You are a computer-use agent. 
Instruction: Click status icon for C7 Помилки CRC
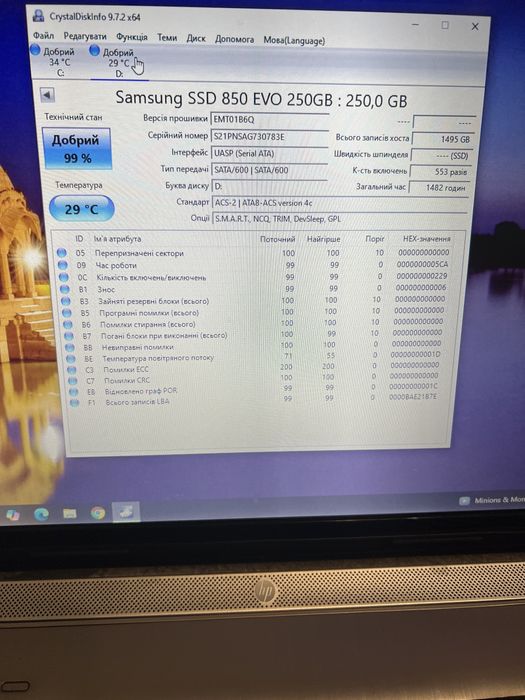pos(73,381)
